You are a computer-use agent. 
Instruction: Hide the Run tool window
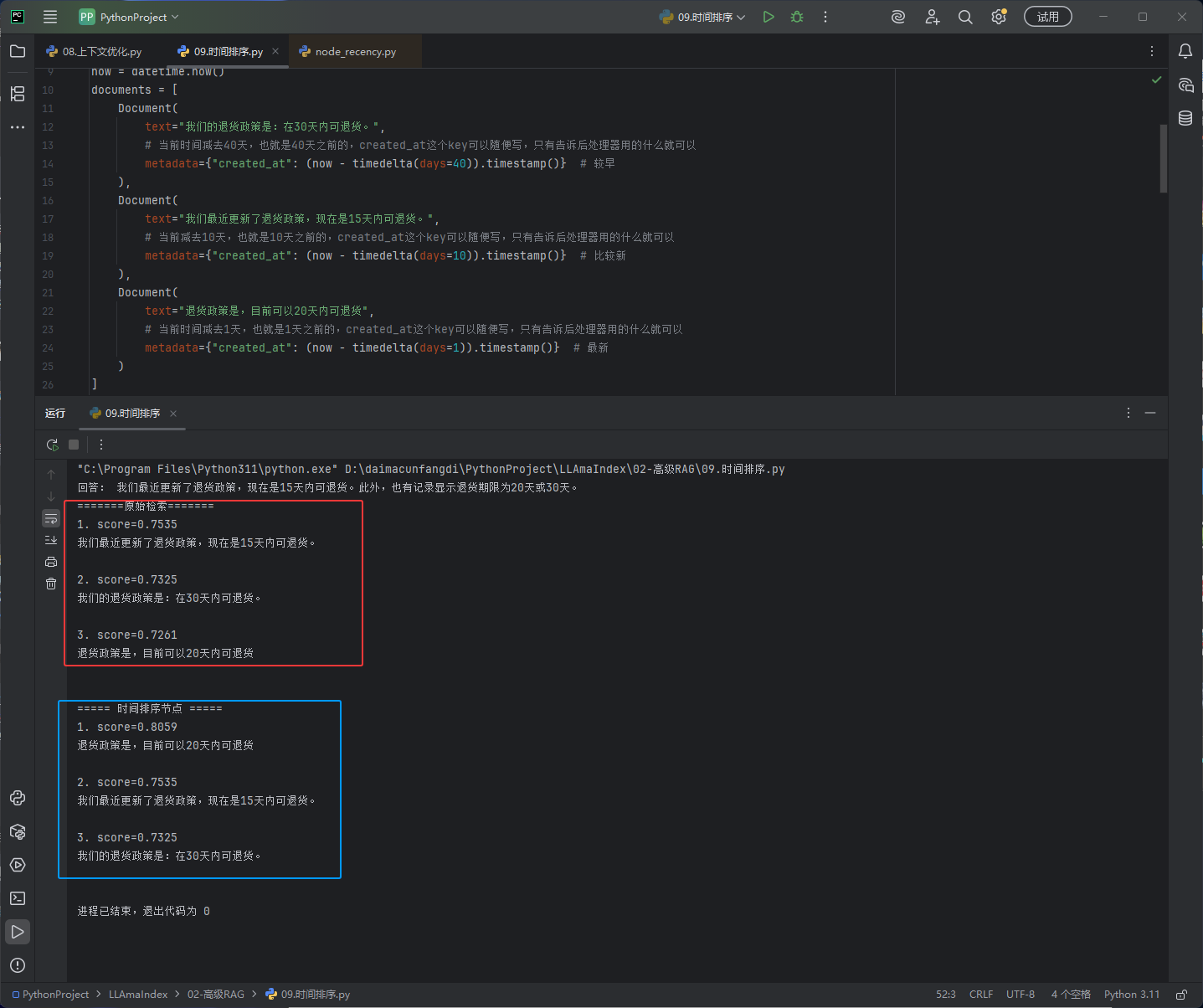1150,413
